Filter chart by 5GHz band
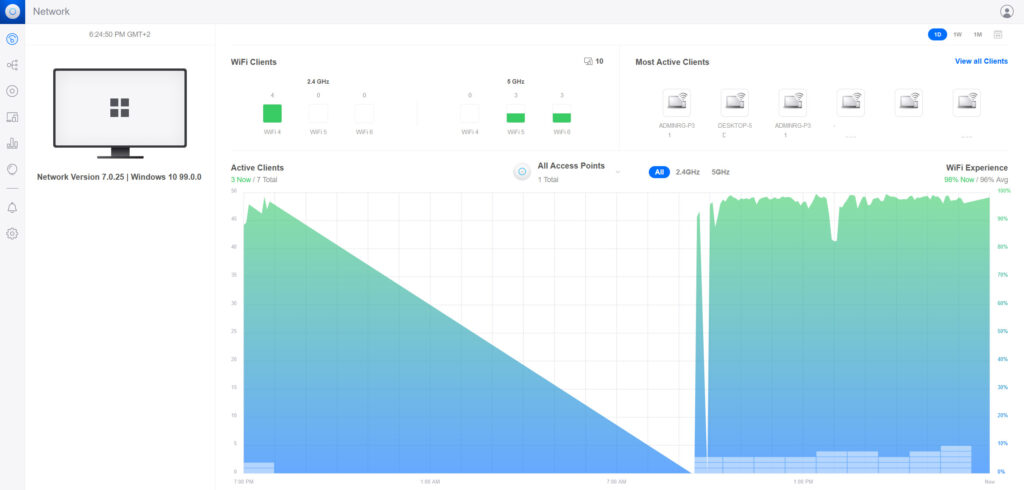1024x490 pixels. pos(720,172)
